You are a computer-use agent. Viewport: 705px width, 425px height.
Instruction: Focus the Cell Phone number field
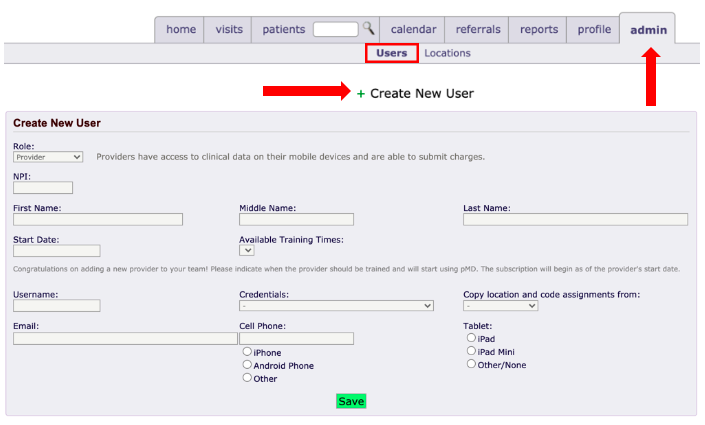coord(296,339)
